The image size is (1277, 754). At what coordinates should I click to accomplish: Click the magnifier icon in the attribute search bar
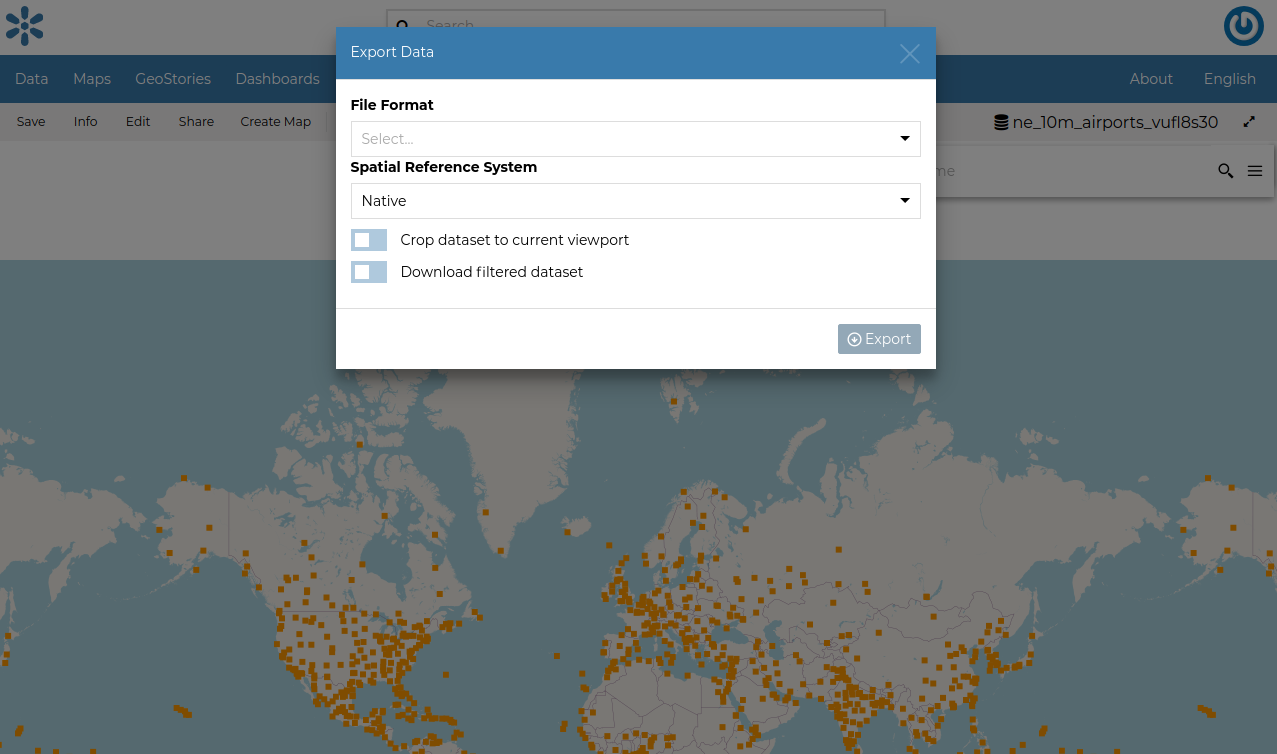tap(1225, 171)
